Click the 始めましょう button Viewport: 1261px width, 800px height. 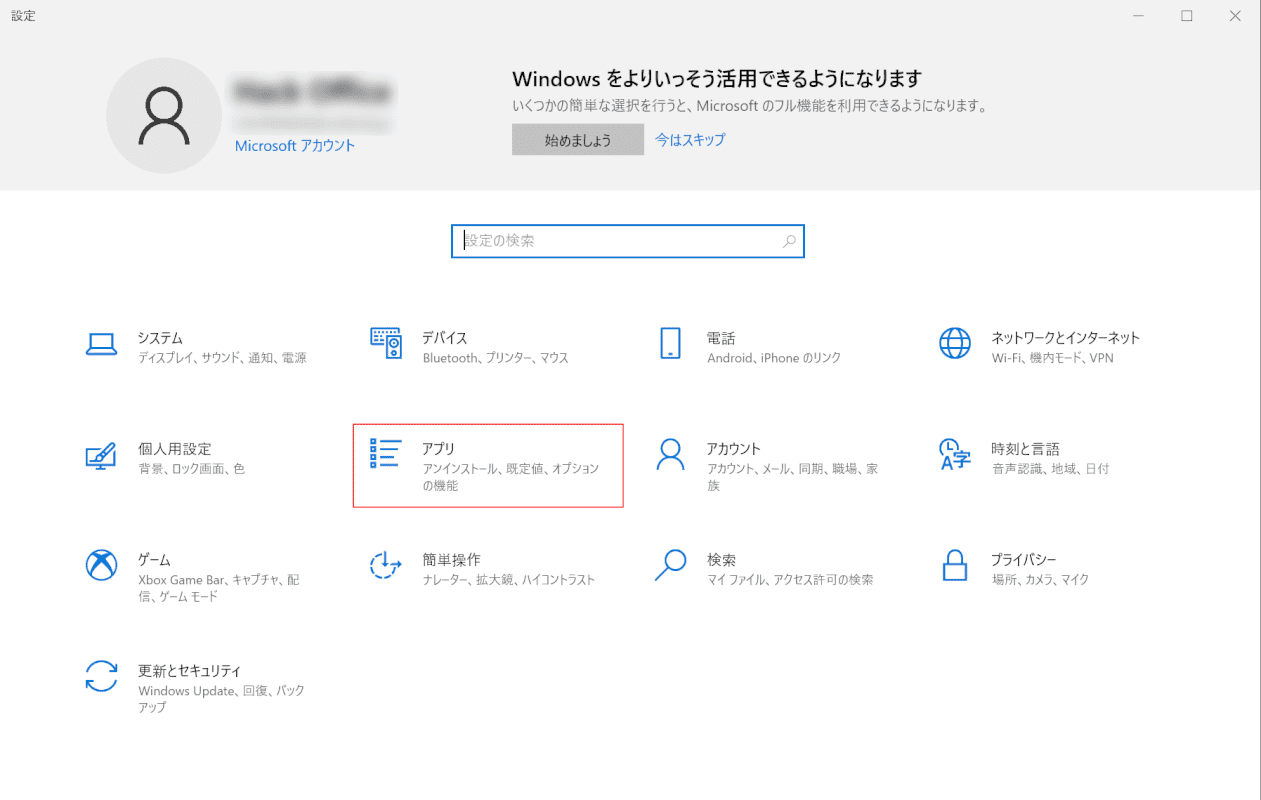(578, 140)
